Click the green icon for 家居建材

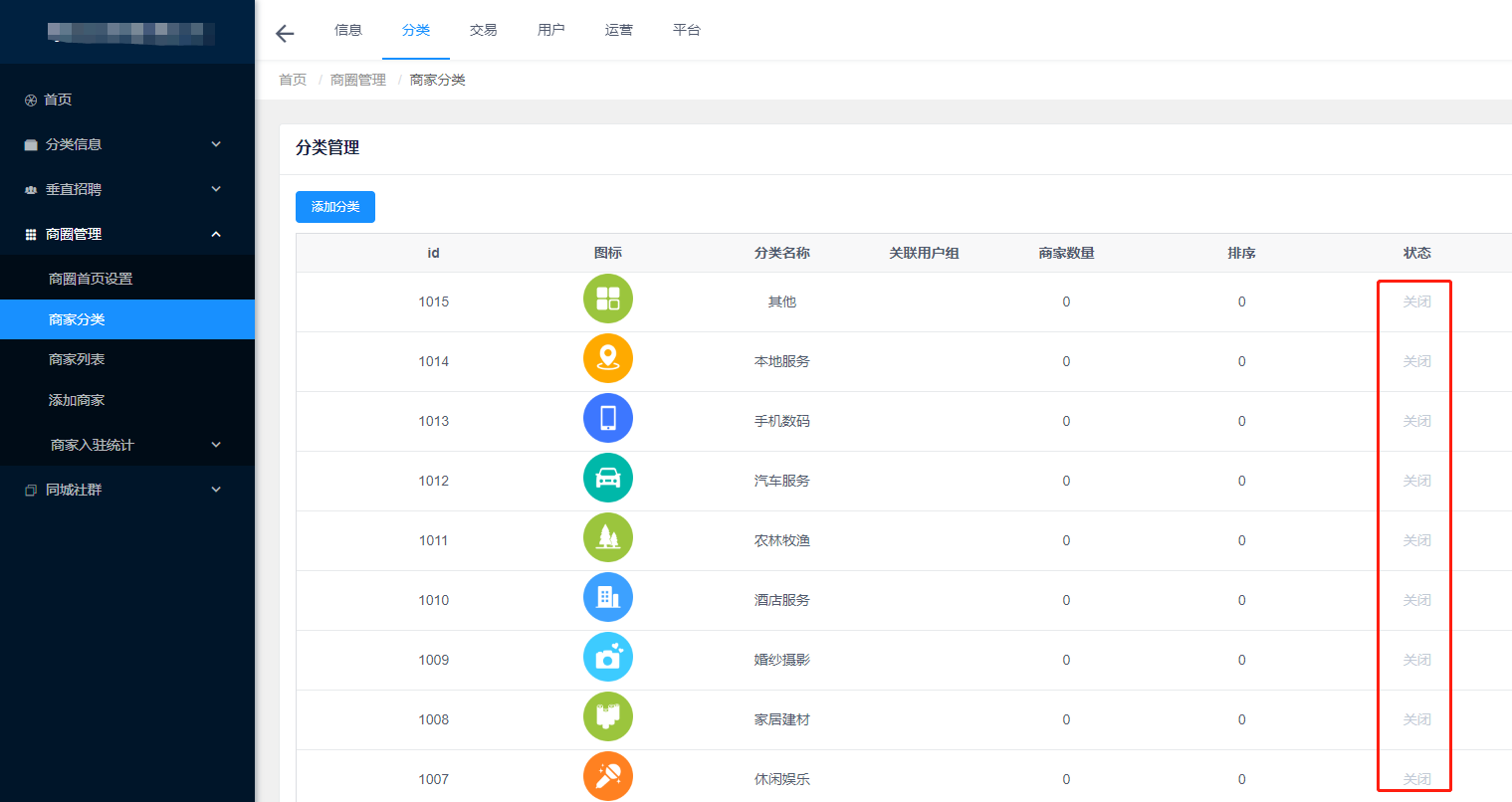tap(608, 716)
